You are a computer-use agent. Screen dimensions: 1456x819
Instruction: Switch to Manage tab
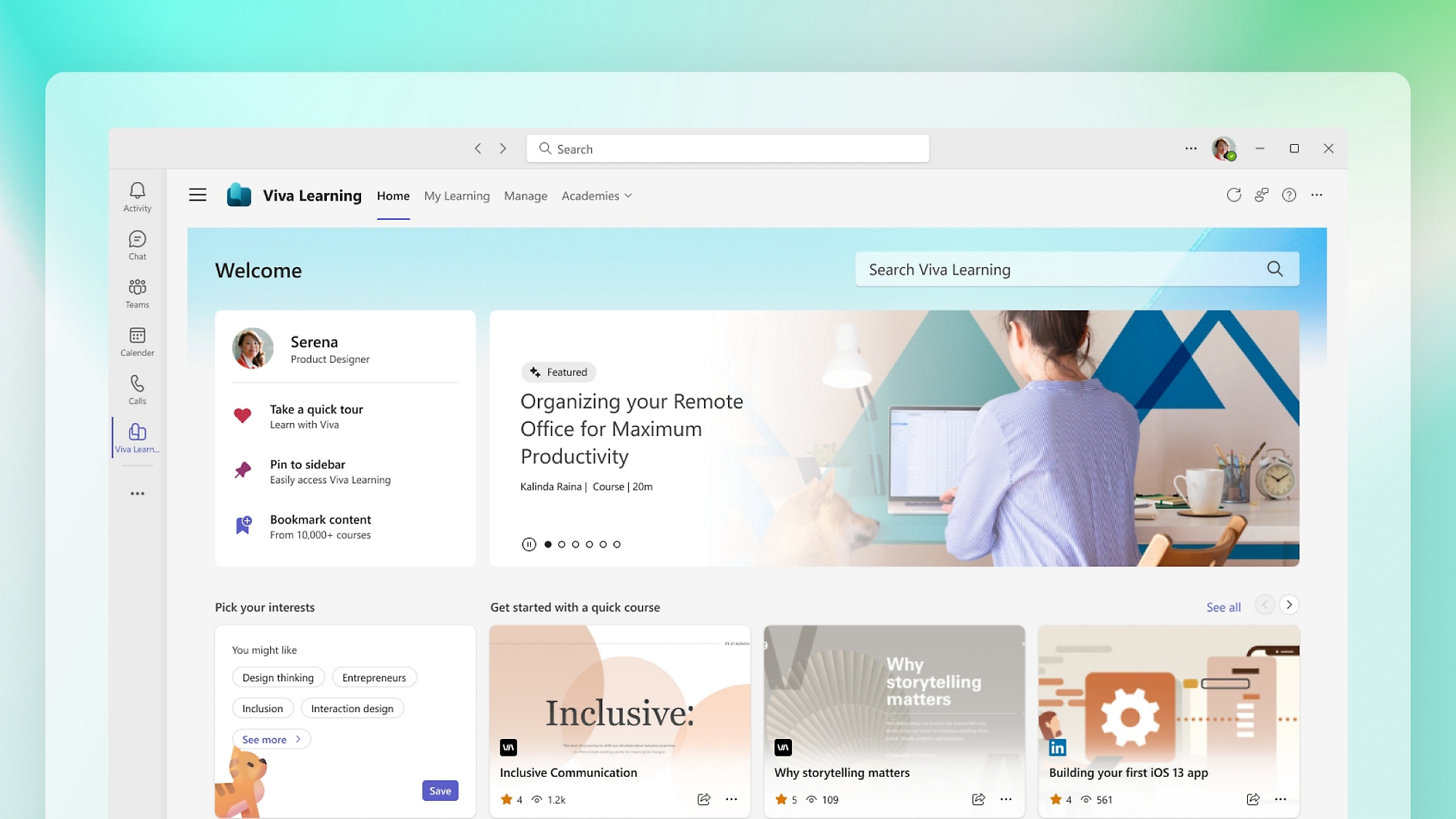(525, 195)
